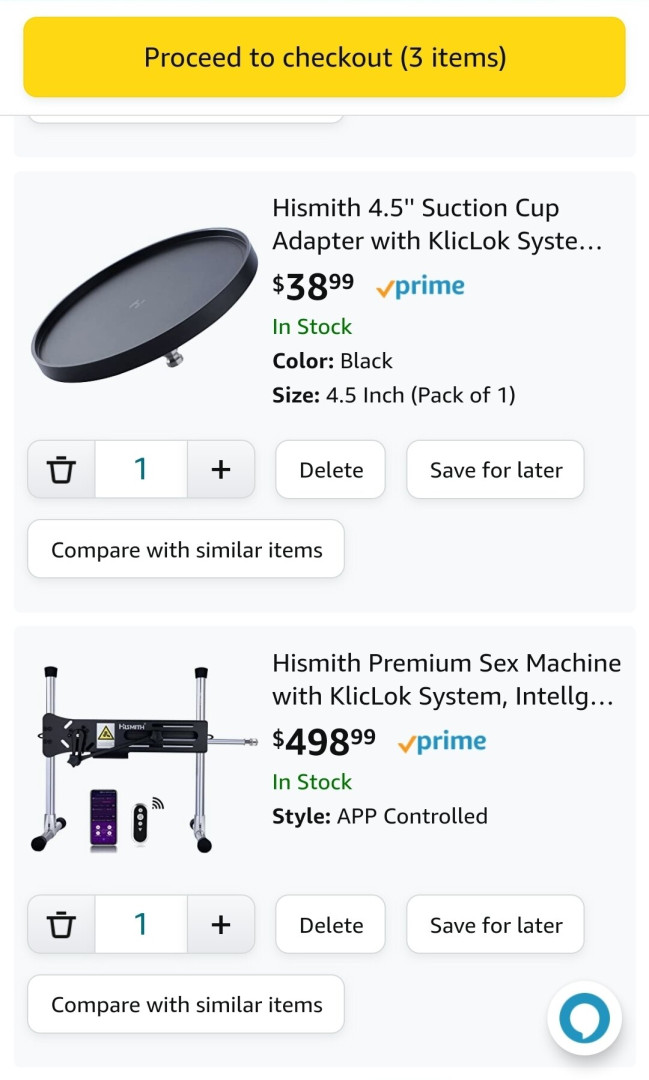The height and width of the screenshot is (1080, 649).
Task: Compare Premium Machine with similar items
Action: [x=186, y=1004]
